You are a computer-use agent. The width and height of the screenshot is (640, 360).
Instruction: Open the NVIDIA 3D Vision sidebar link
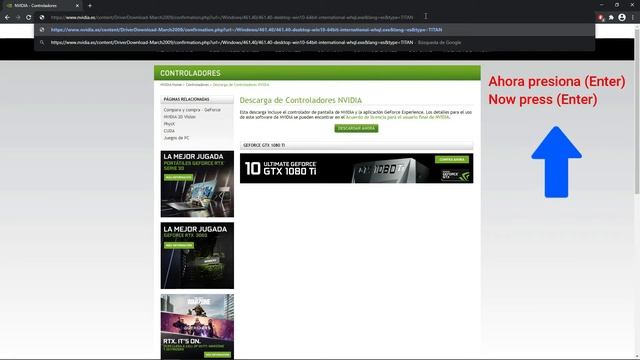pyautogui.click(x=180, y=117)
